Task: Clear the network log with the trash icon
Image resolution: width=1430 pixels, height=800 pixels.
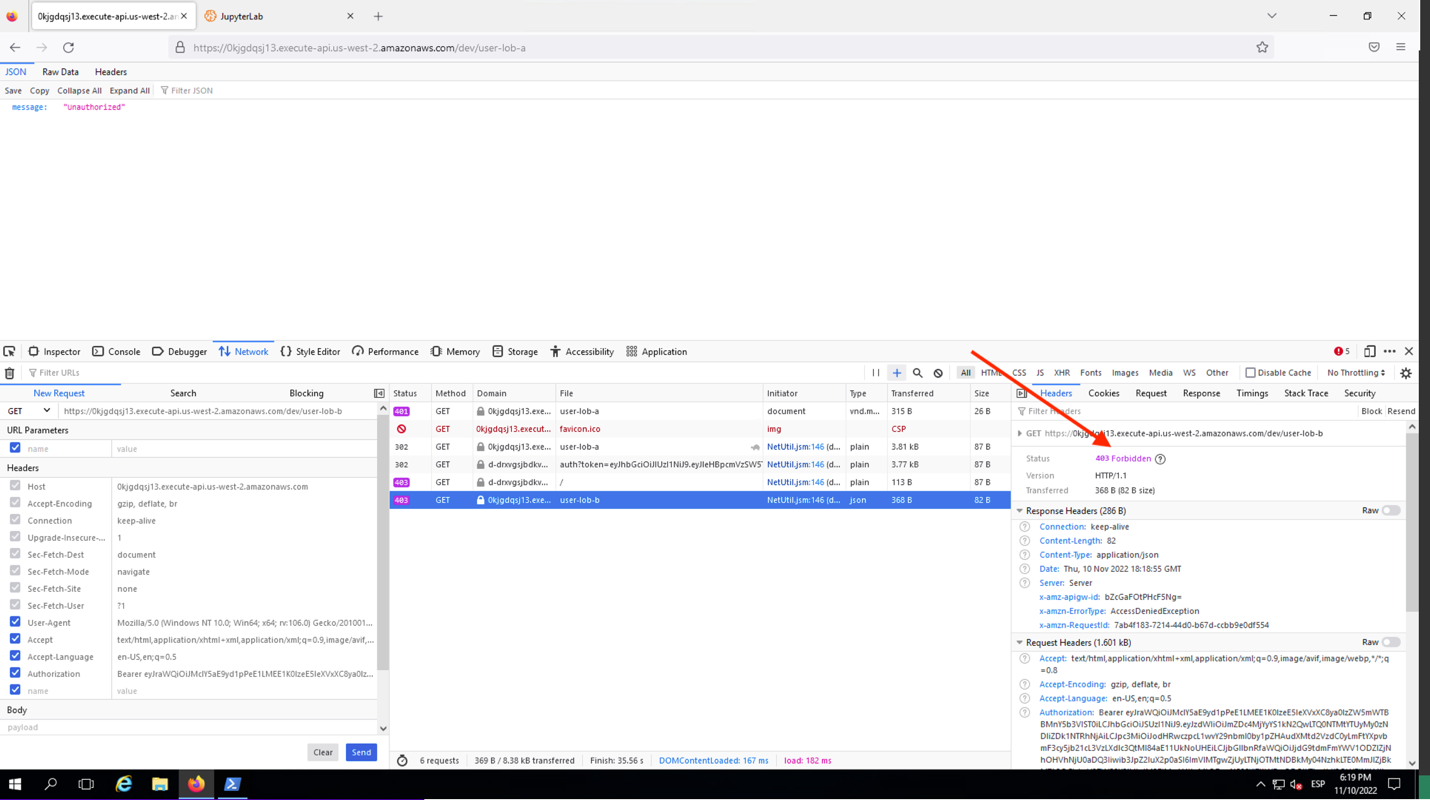Action: click(x=10, y=373)
